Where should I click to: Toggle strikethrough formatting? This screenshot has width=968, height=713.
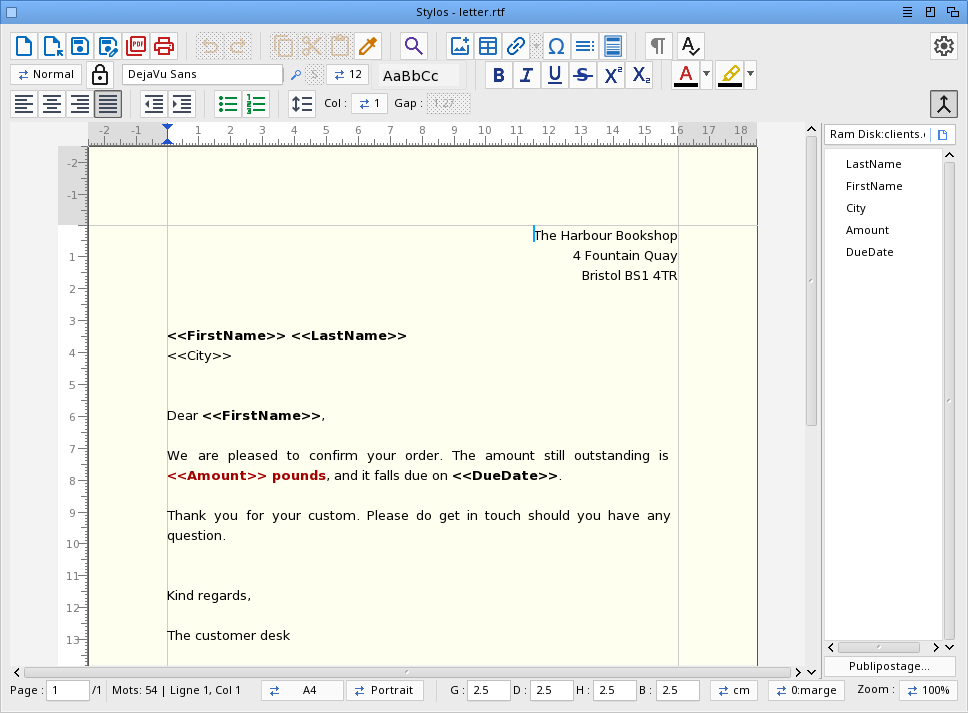coord(583,75)
